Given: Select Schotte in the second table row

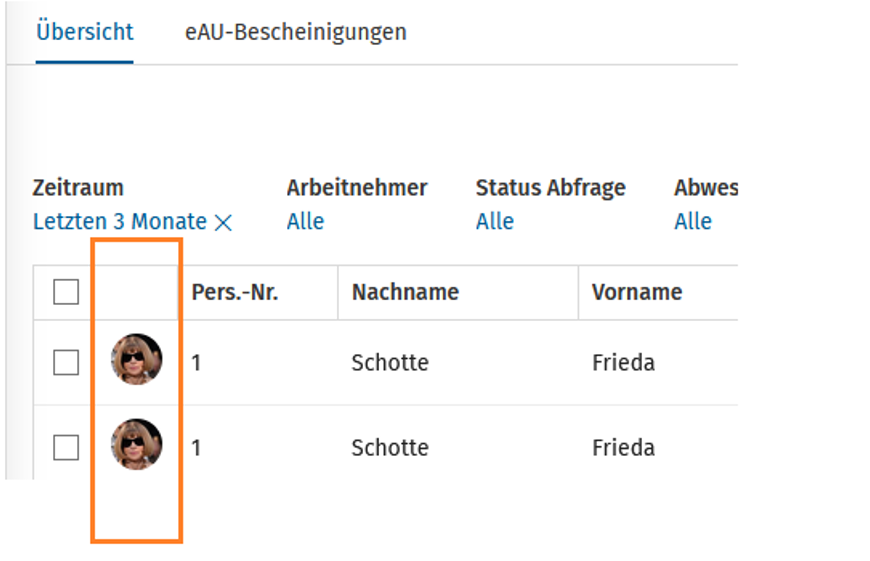Looking at the screenshot, I should coord(390,448).
